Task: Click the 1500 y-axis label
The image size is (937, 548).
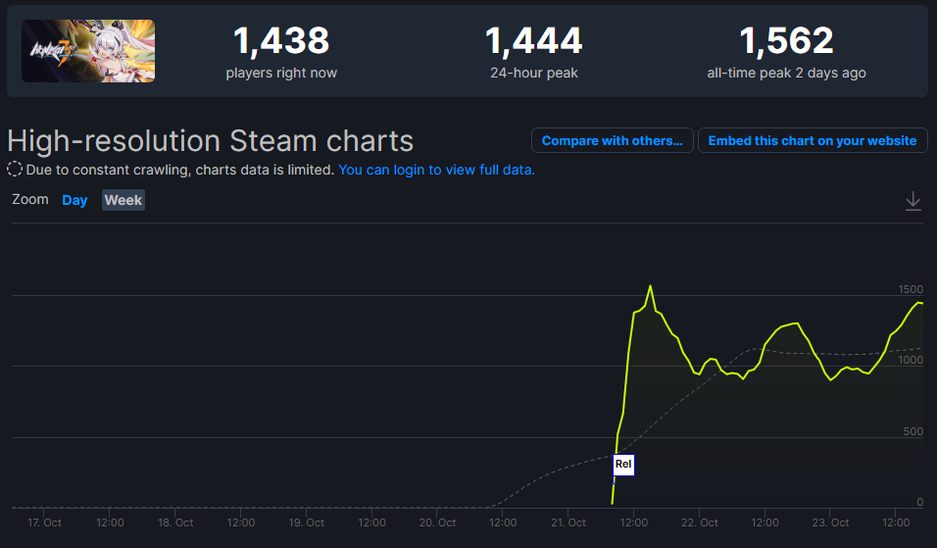Action: [910, 289]
